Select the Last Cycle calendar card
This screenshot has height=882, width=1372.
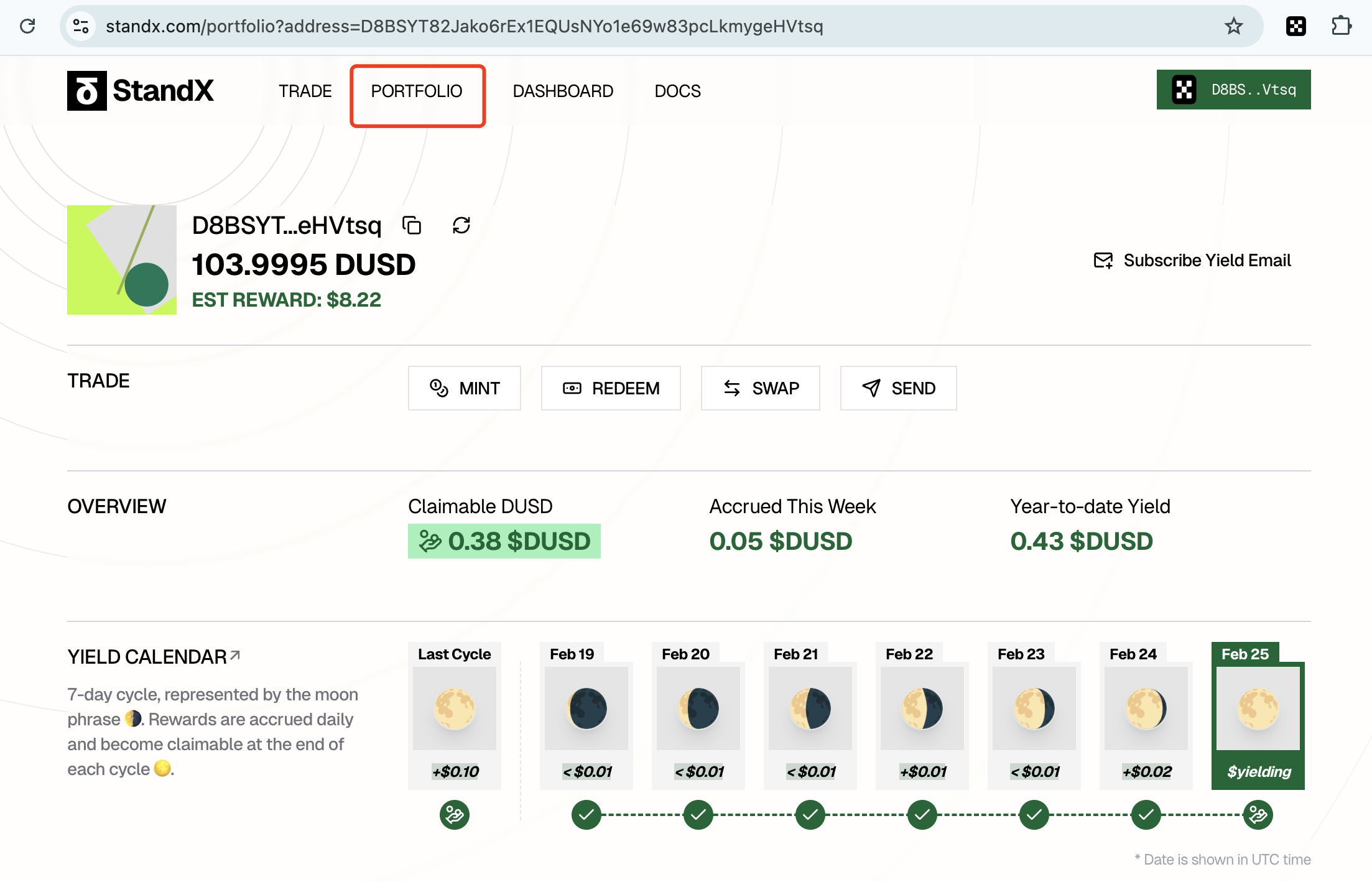pyautogui.click(x=455, y=716)
